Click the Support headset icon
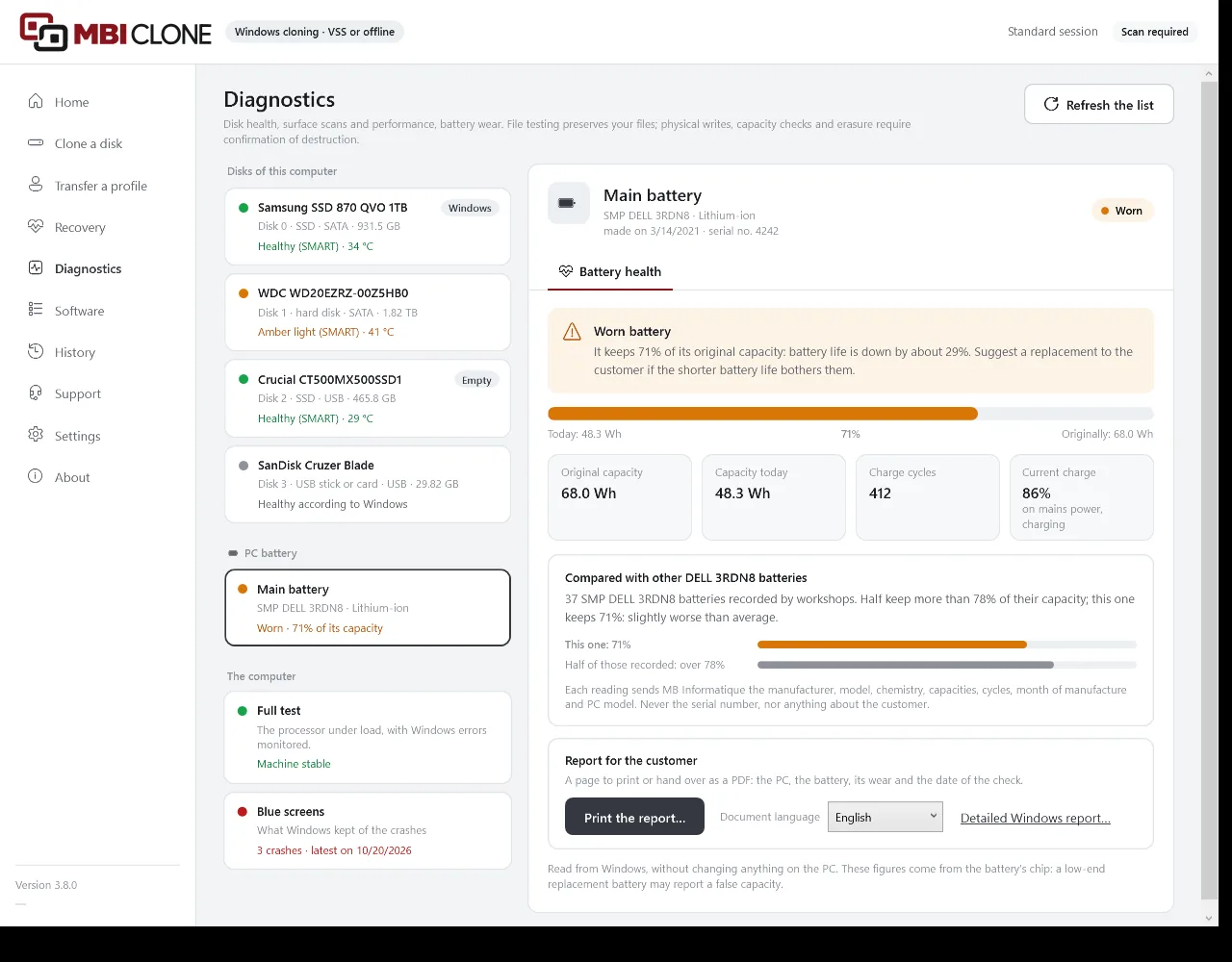This screenshot has height=962, width=1232. (x=36, y=393)
